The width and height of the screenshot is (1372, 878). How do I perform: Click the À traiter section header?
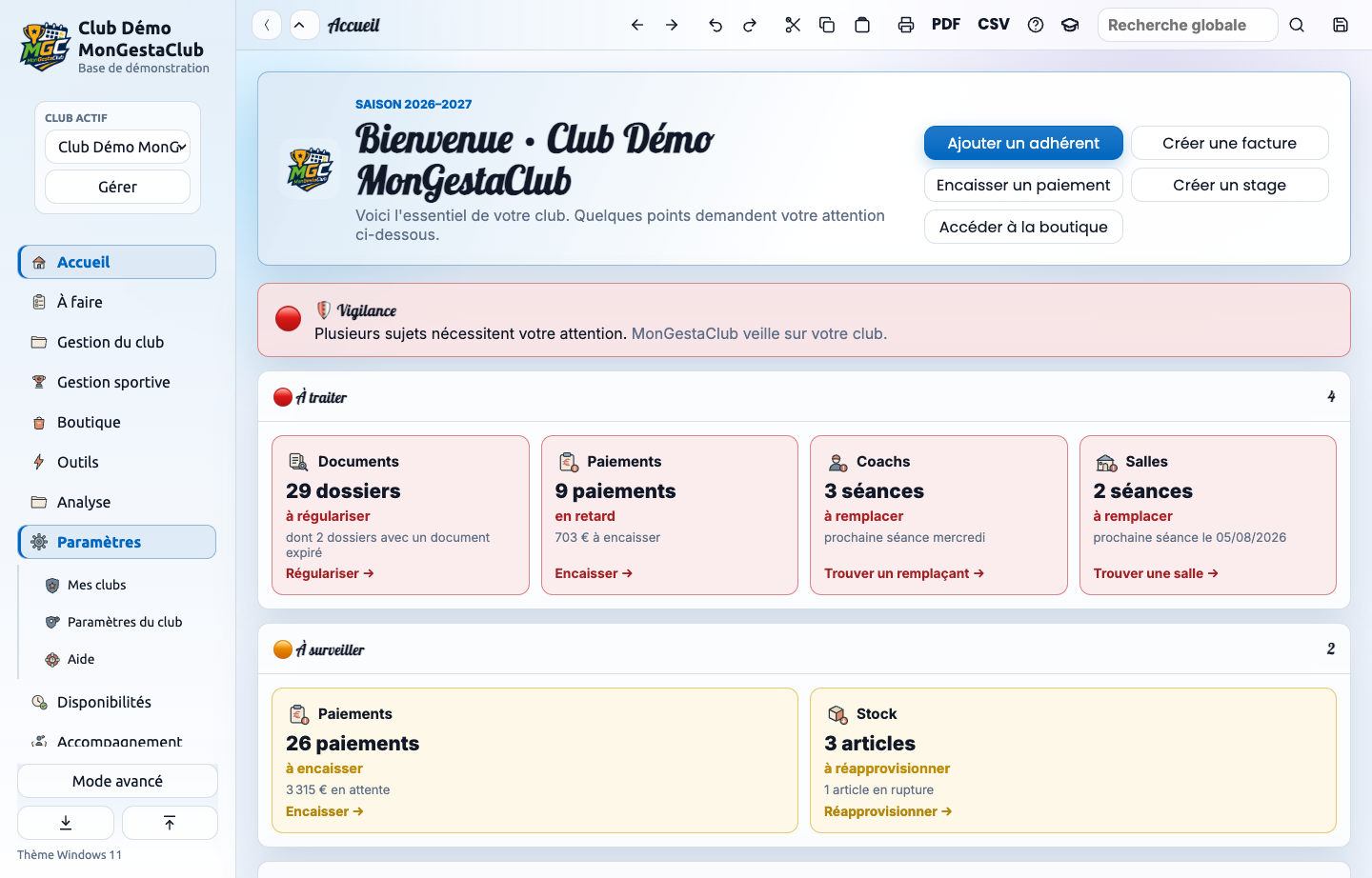tap(804, 397)
